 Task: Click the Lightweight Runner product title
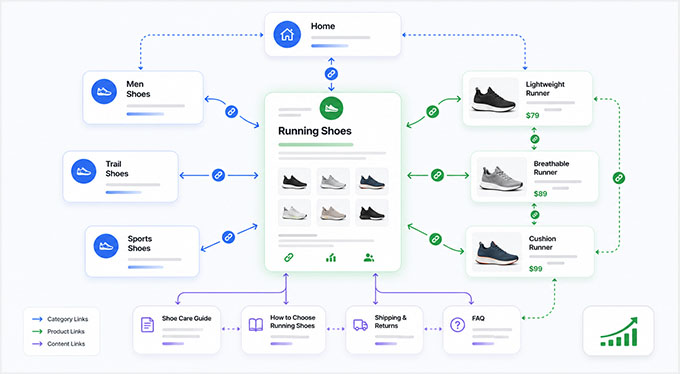click(545, 89)
